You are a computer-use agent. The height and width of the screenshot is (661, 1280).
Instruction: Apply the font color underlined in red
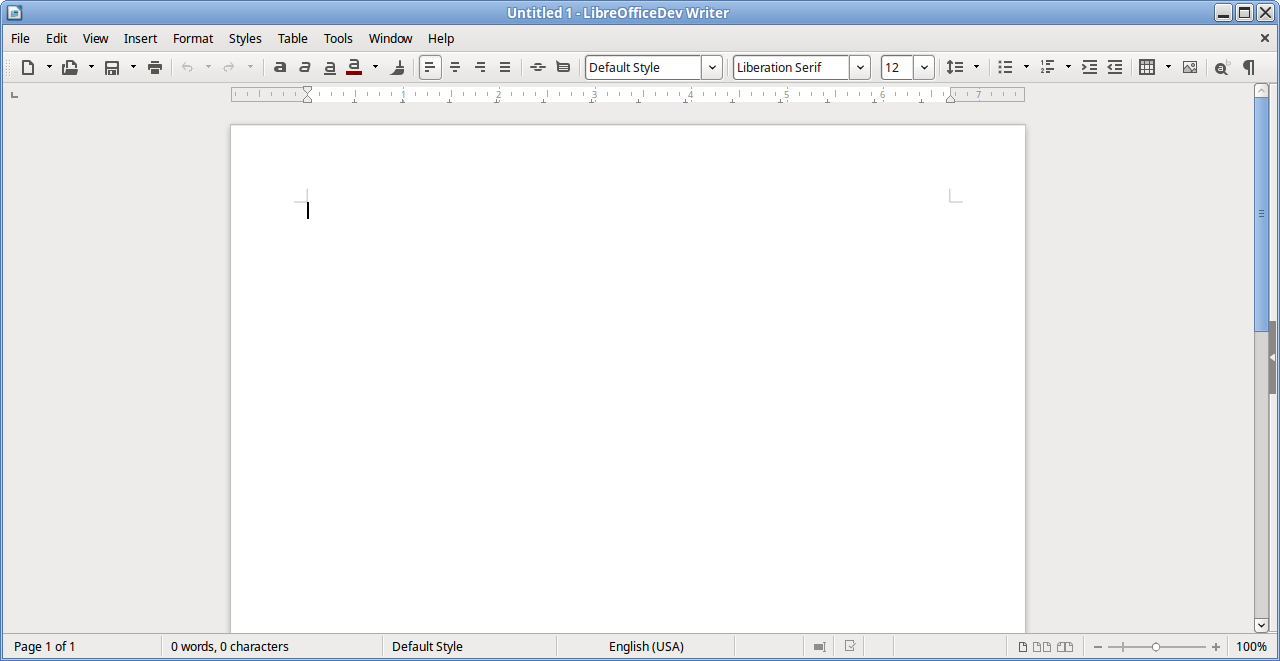pyautogui.click(x=354, y=67)
